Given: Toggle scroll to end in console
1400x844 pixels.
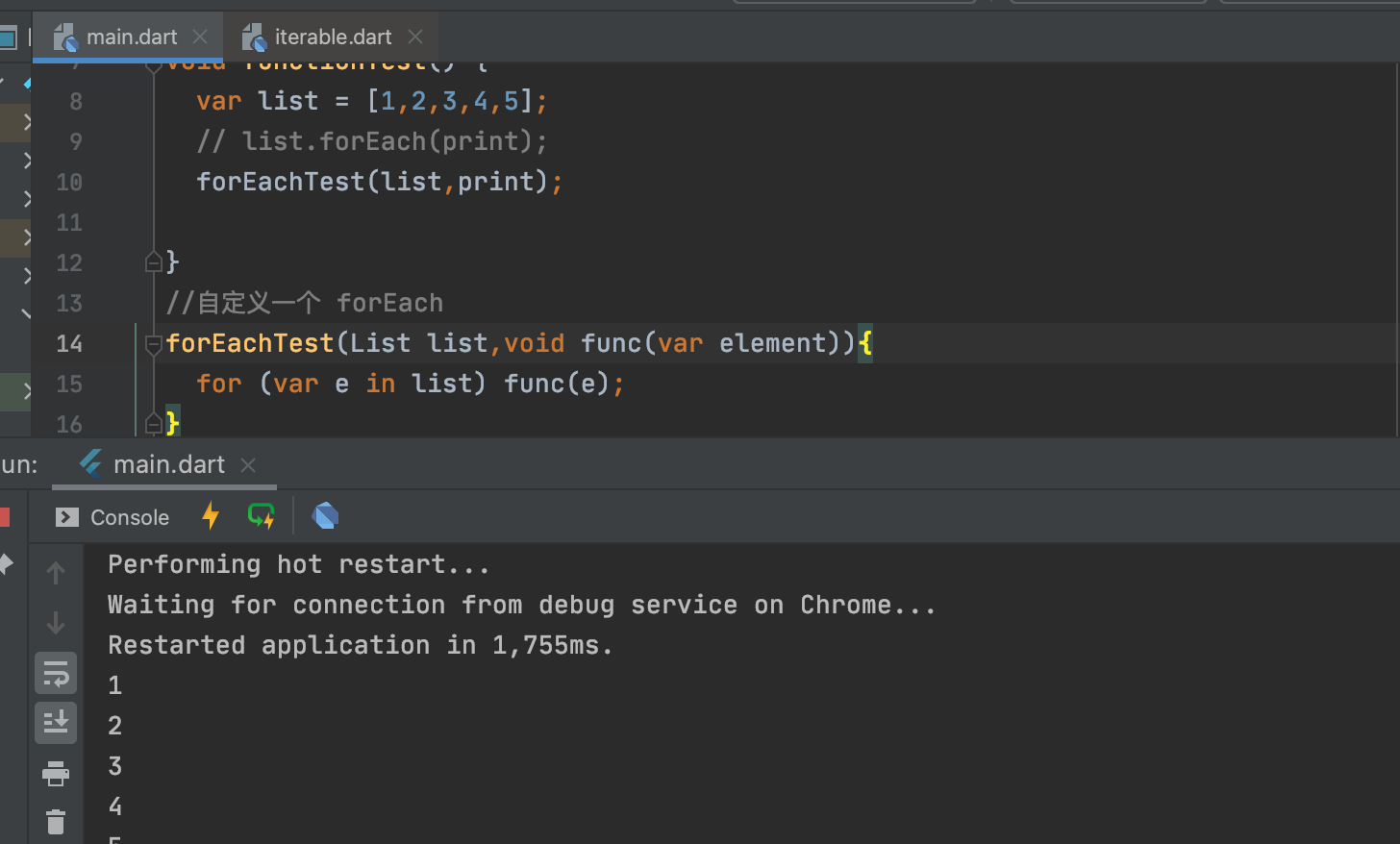Looking at the screenshot, I should (55, 723).
